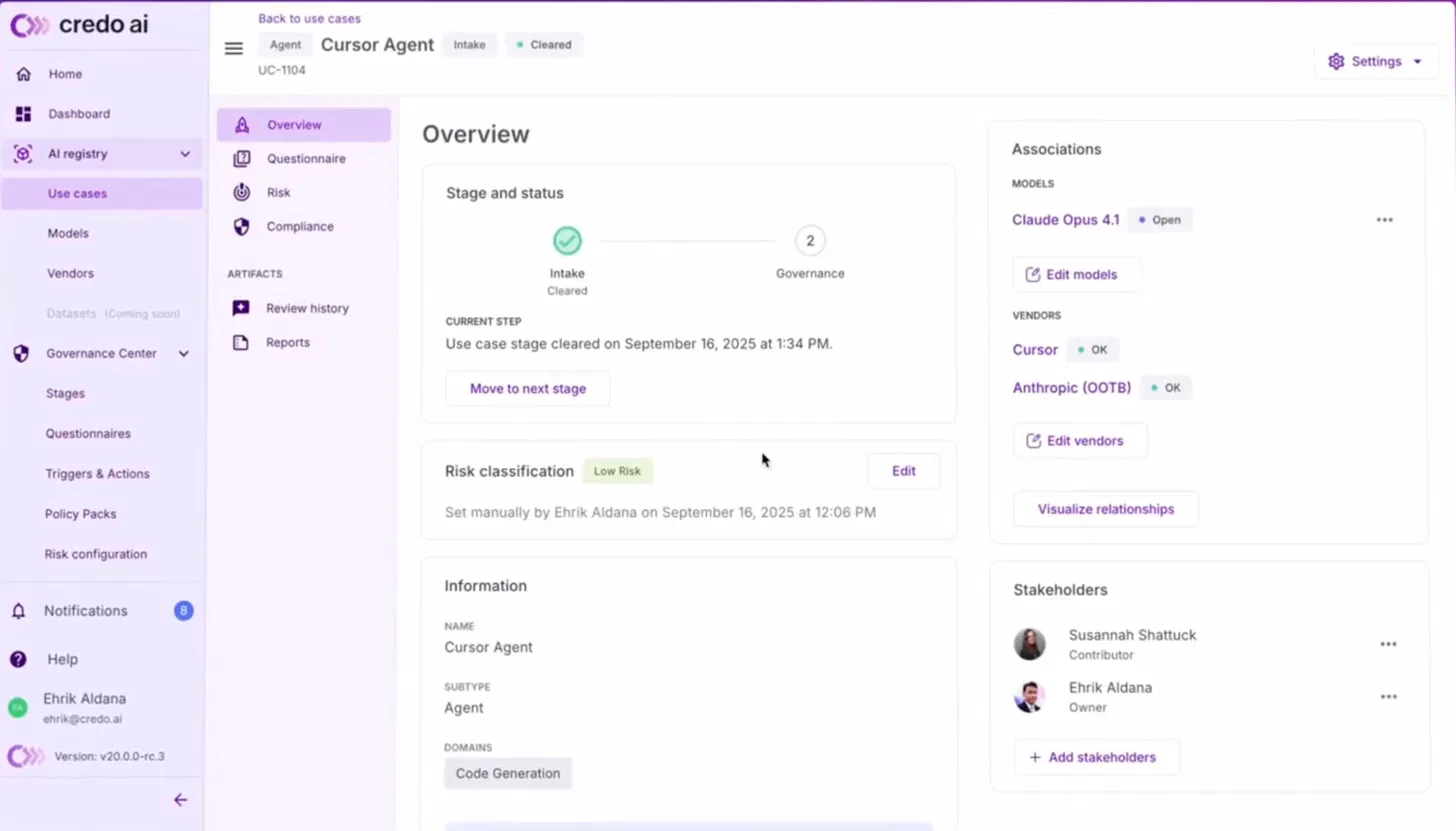
Task: Open the hamburger menu icon
Action: pos(234,48)
